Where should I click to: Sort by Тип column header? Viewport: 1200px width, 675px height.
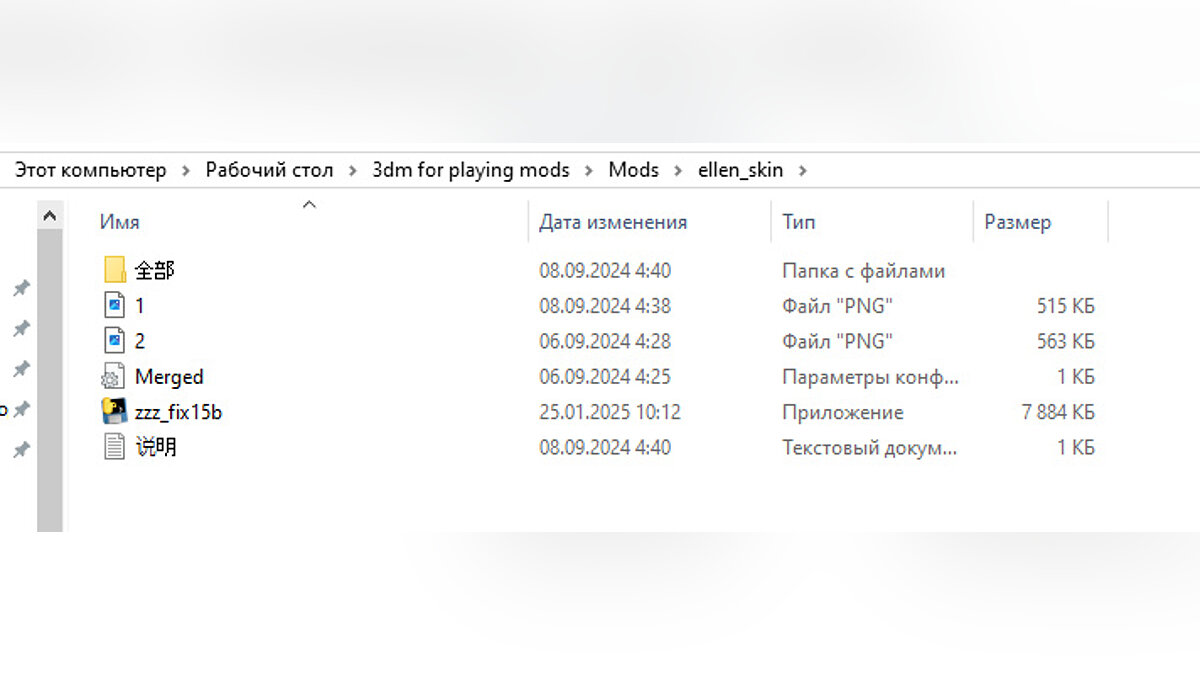click(798, 222)
